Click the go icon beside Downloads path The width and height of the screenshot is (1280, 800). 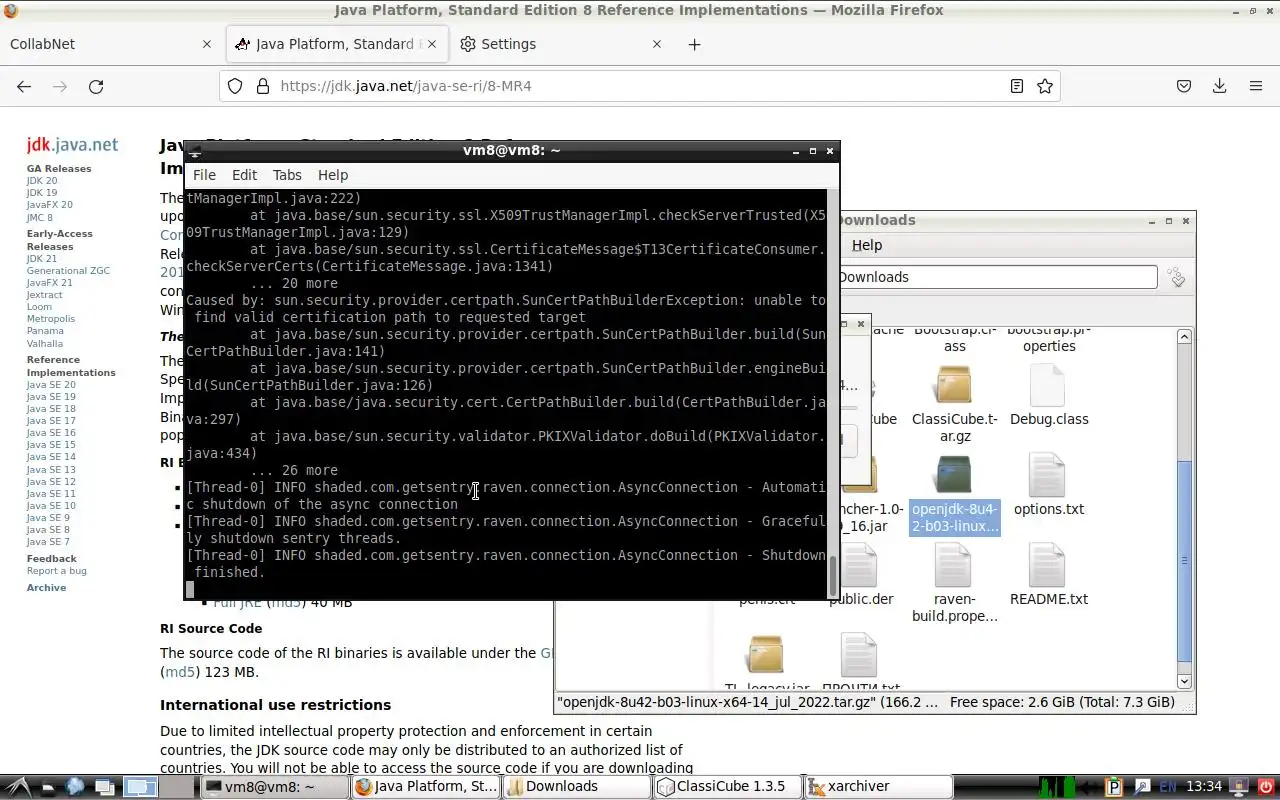tap(1177, 278)
